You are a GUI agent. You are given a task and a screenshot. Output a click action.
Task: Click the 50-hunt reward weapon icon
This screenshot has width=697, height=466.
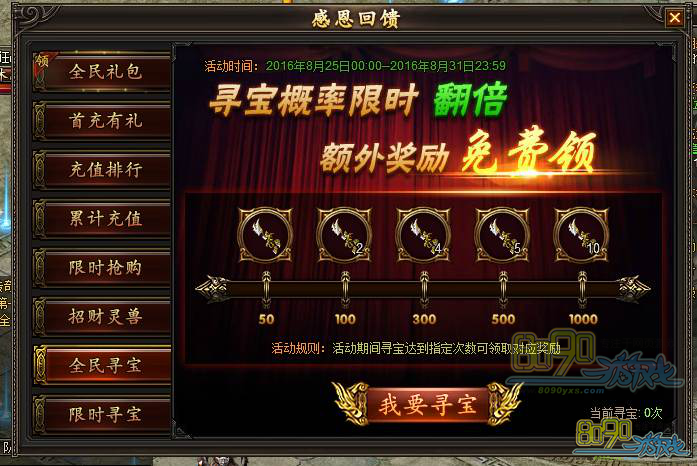click(x=265, y=234)
